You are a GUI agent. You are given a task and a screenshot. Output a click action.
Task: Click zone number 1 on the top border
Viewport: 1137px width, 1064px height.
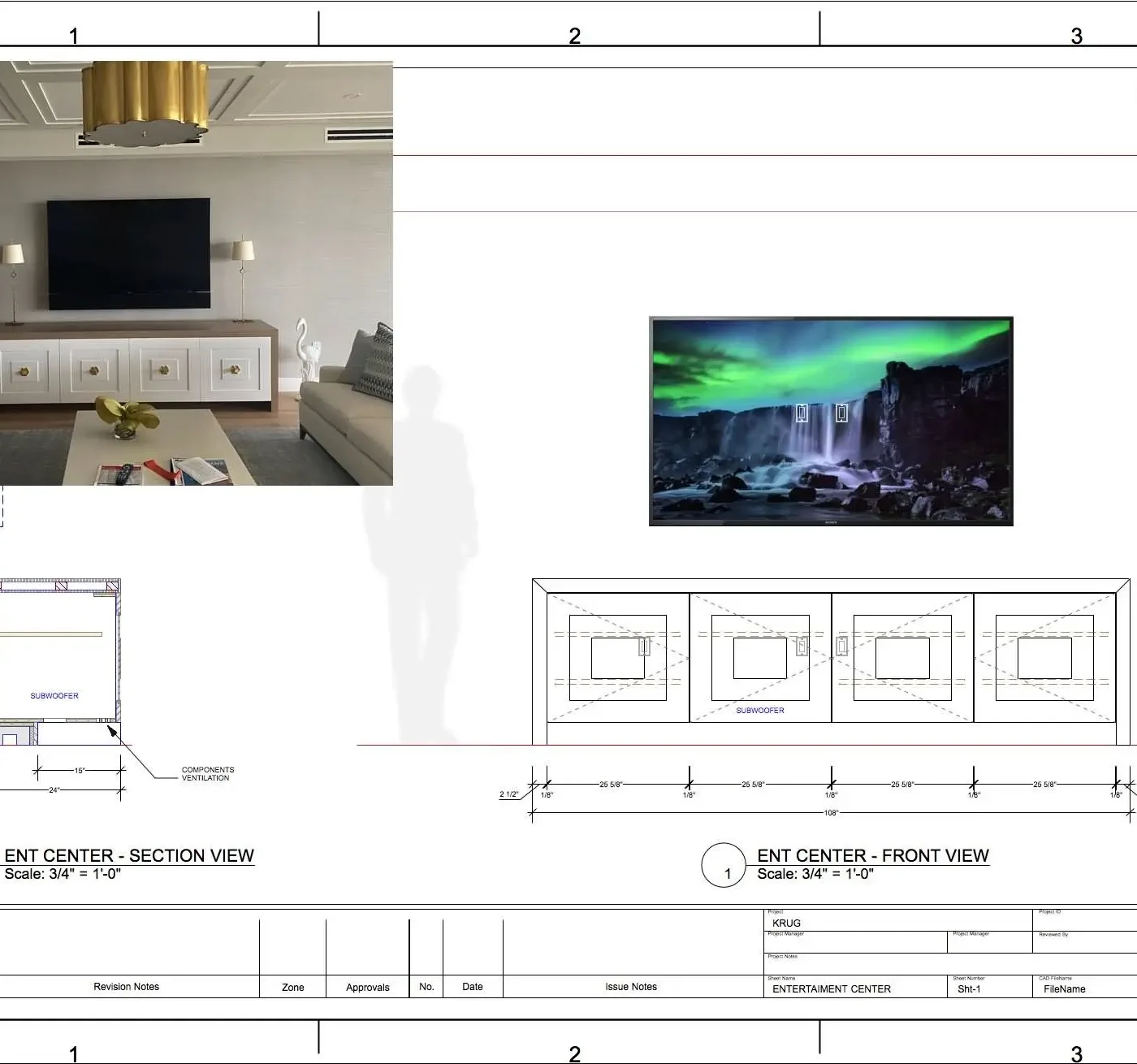coord(74,36)
